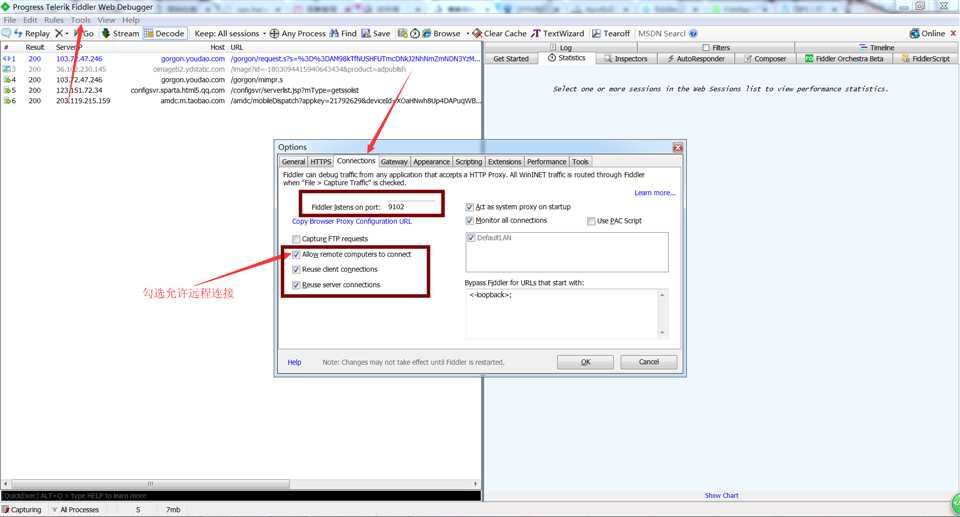The width and height of the screenshot is (960, 517).
Task: Toggle Monitor all connections checkbox
Action: click(x=470, y=221)
